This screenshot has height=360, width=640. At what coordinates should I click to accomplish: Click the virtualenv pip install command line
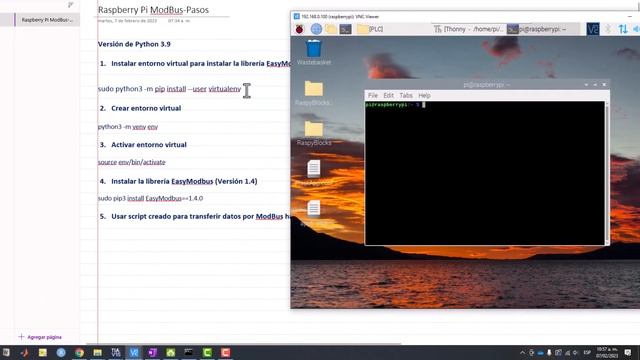coord(169,89)
